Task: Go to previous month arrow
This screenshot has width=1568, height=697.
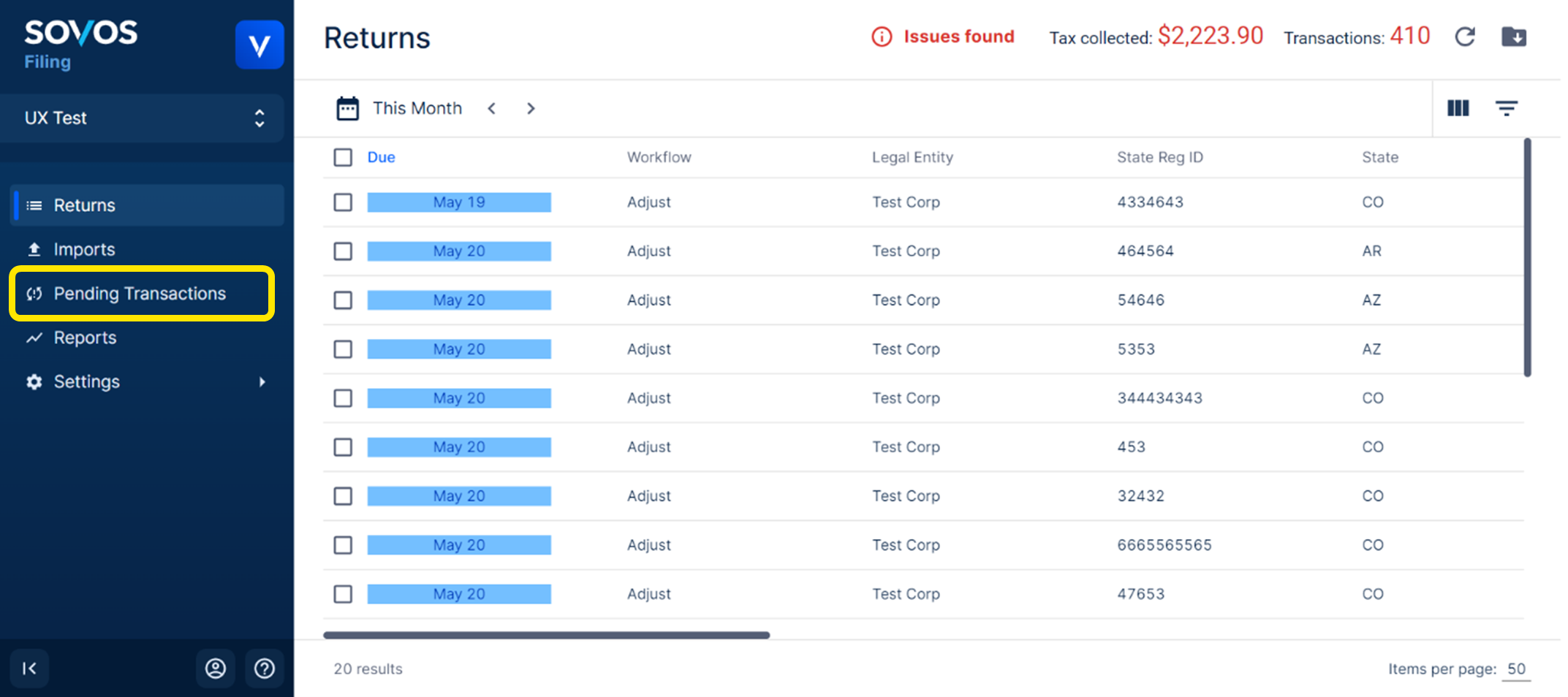Action: coord(492,108)
